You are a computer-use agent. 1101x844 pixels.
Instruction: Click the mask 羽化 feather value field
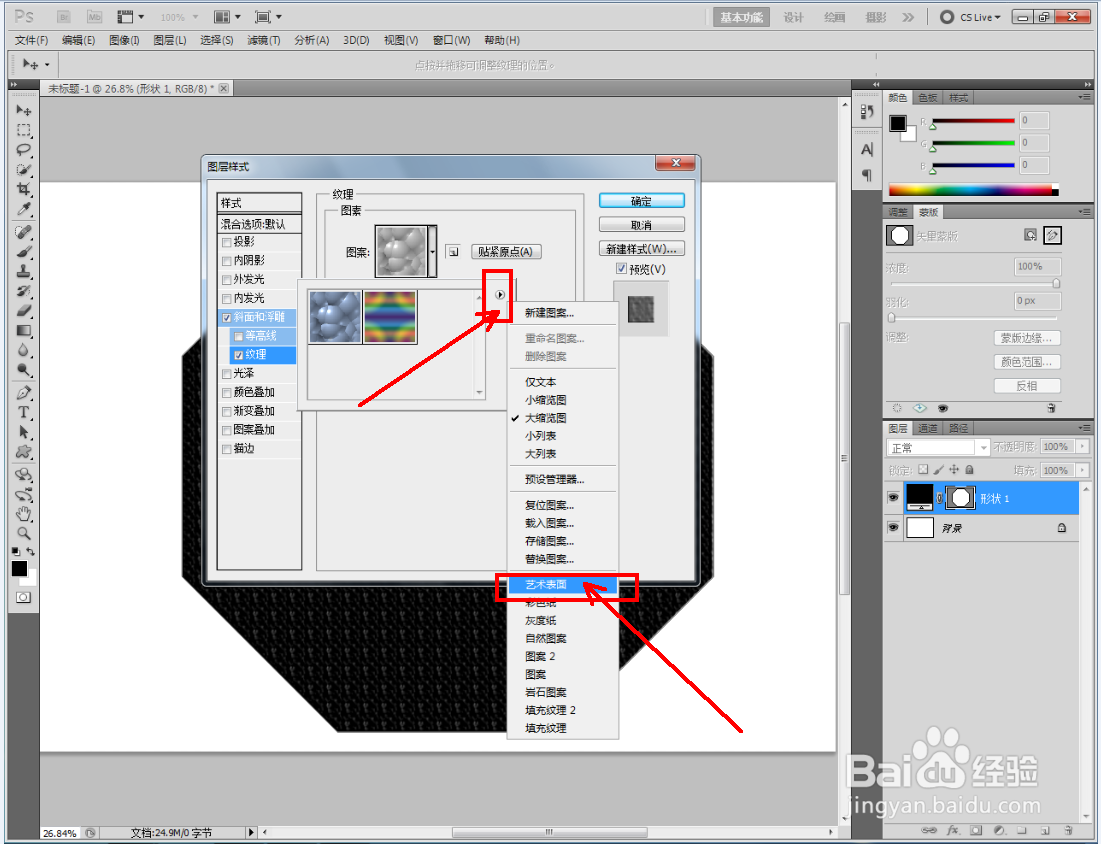pos(1037,301)
